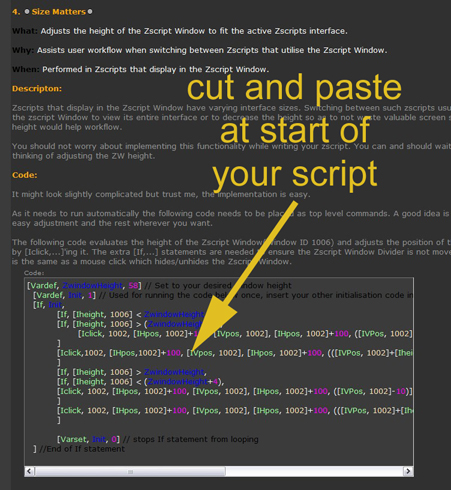Click the 'Descripton:' heading
The height and width of the screenshot is (490, 451).
coord(37,89)
